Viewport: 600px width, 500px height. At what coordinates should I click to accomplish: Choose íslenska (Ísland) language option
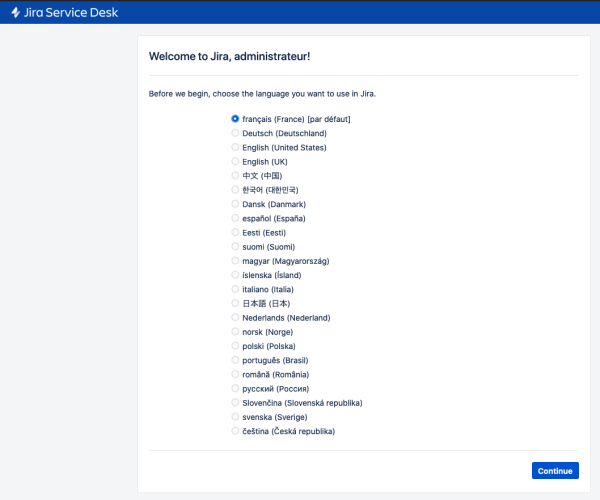[x=235, y=275]
